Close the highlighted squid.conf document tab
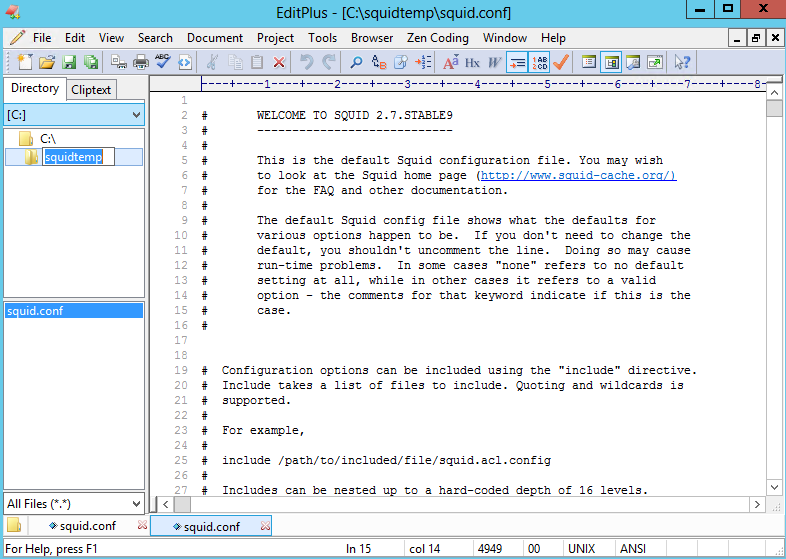The image size is (786, 559). 265,526
